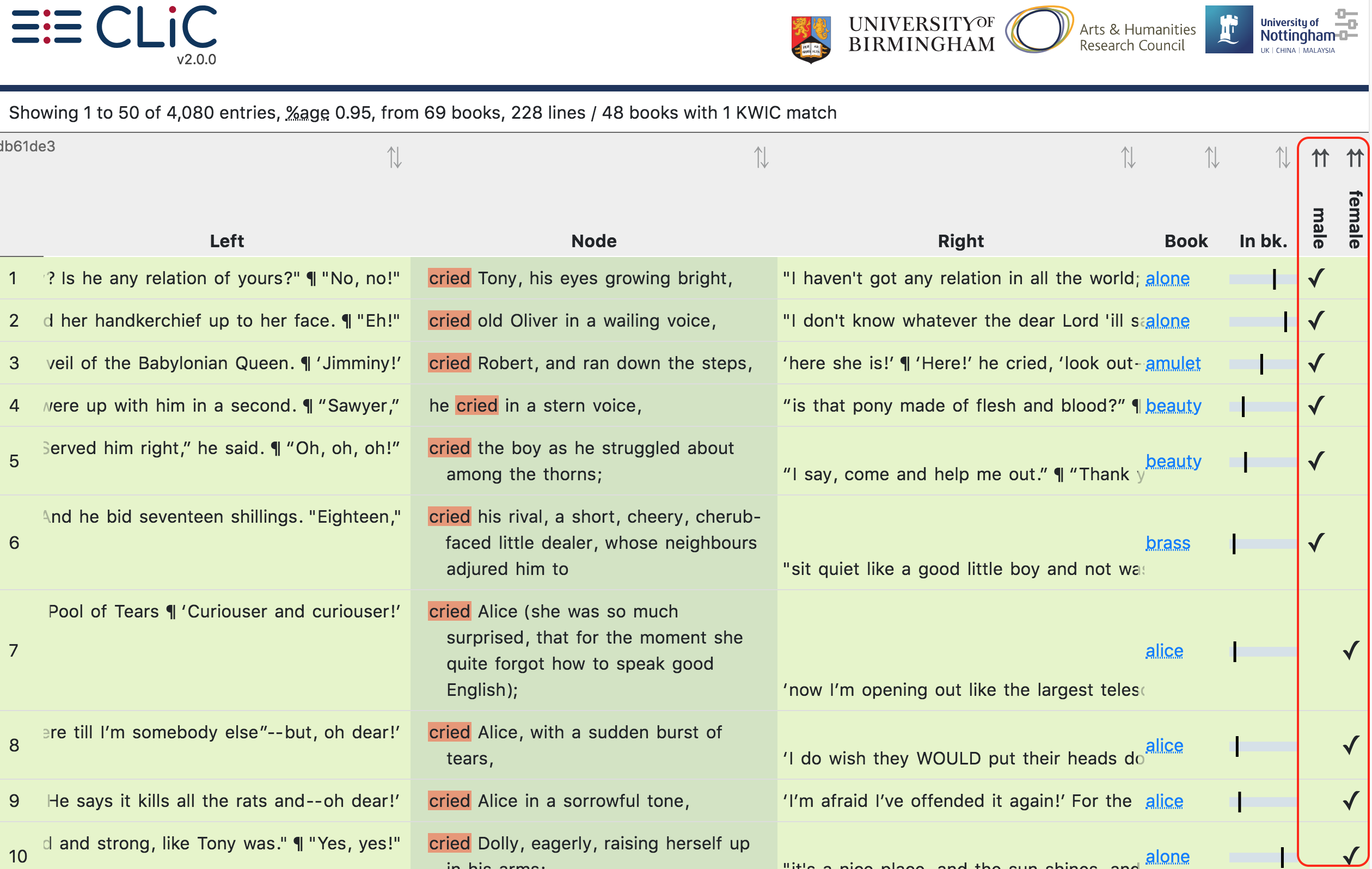Click the female column header label
The image size is (1372, 869).
pyautogui.click(x=1355, y=219)
